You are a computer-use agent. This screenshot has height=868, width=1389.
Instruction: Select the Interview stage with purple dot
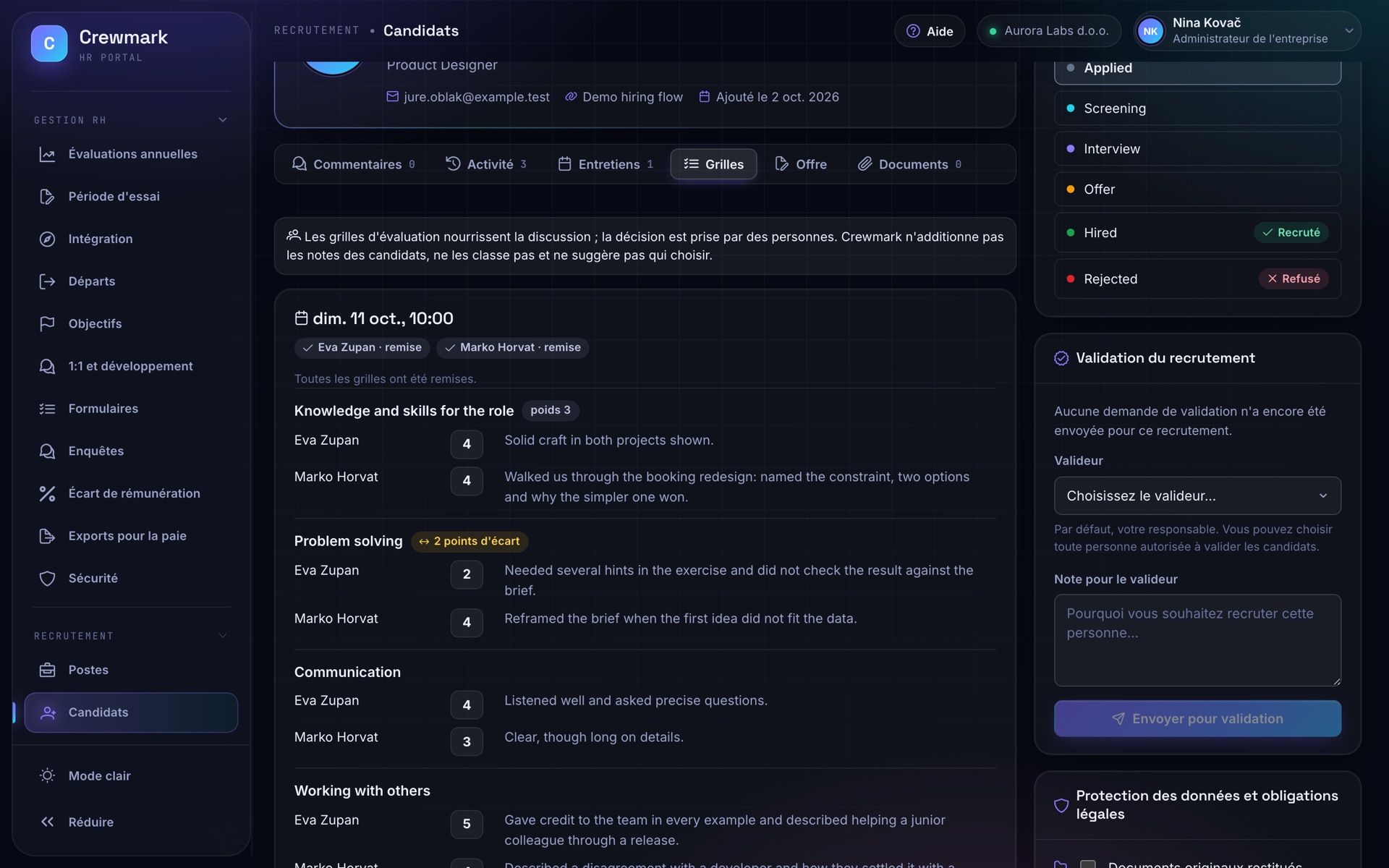tap(1197, 149)
